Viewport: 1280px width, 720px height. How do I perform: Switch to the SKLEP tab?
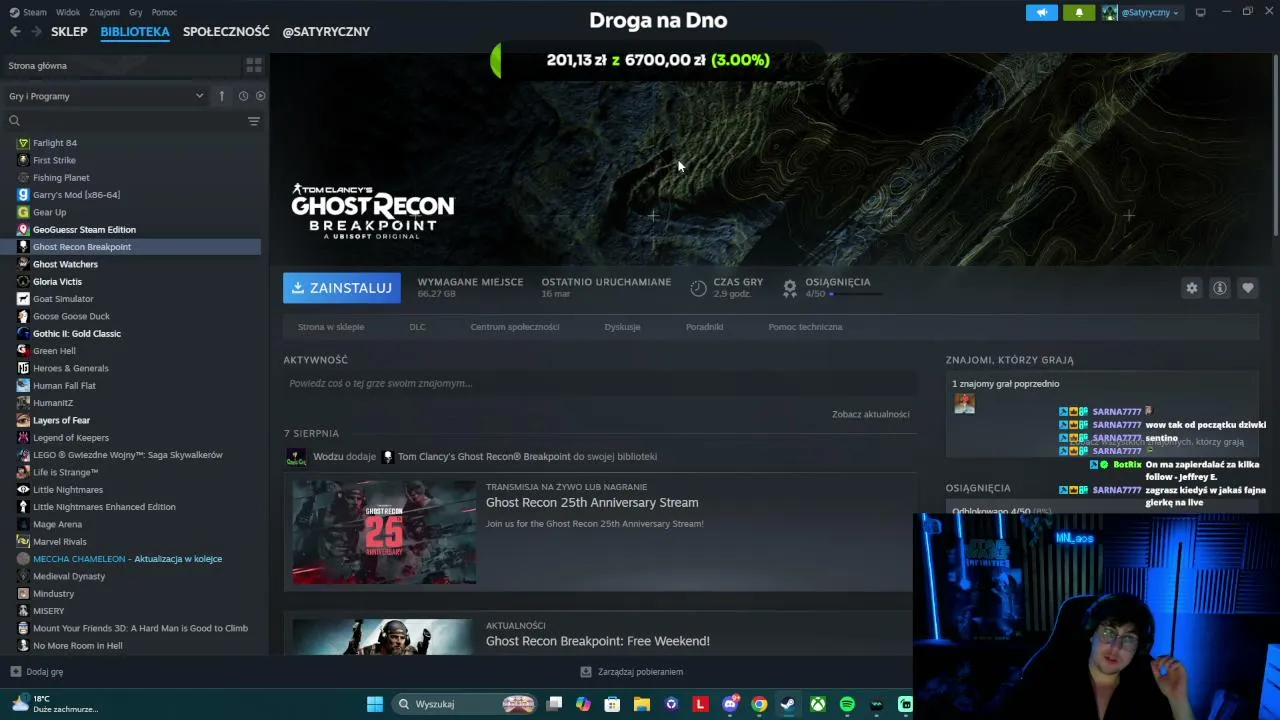70,31
